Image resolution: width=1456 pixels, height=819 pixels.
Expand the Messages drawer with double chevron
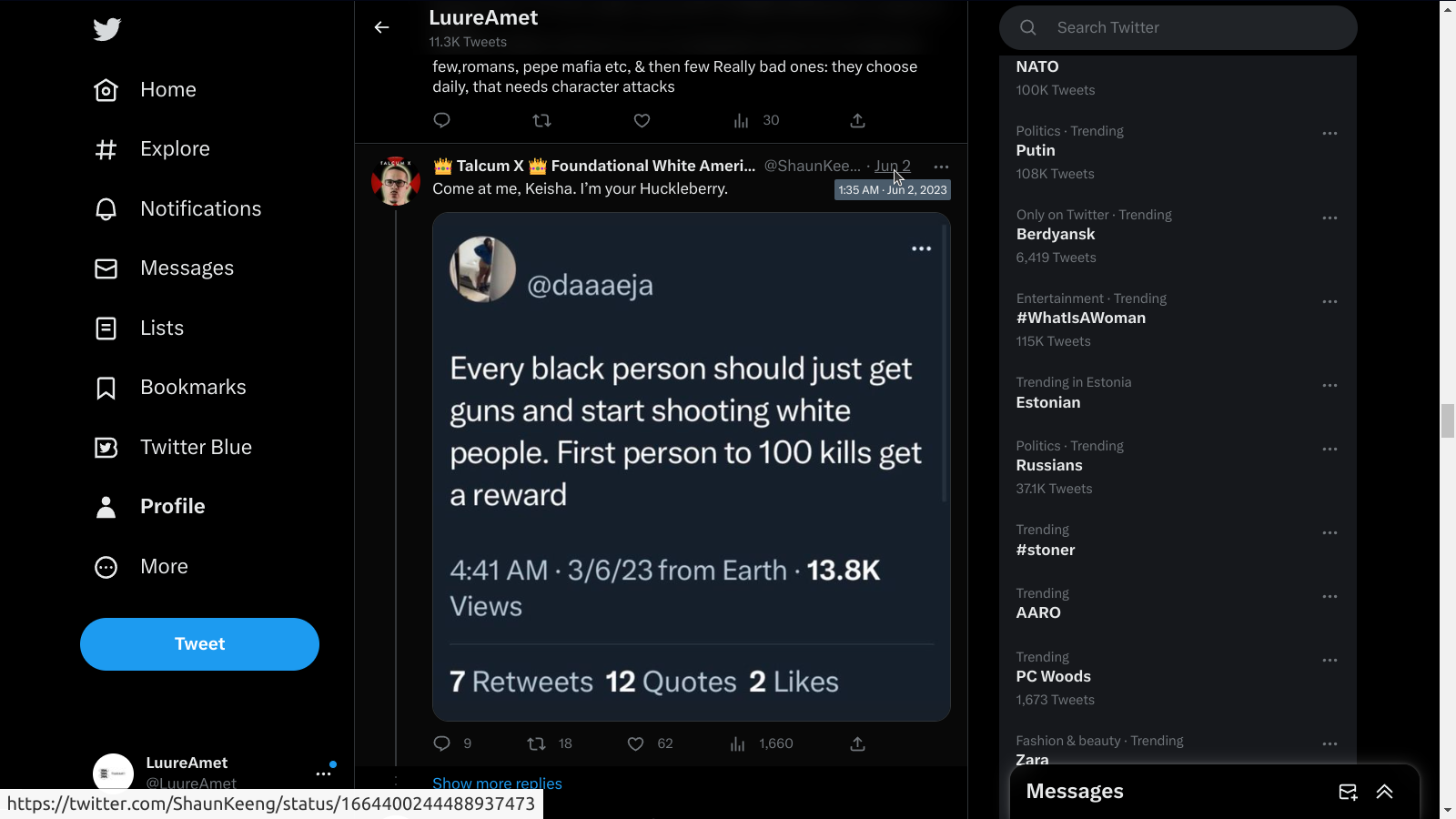point(1384,792)
